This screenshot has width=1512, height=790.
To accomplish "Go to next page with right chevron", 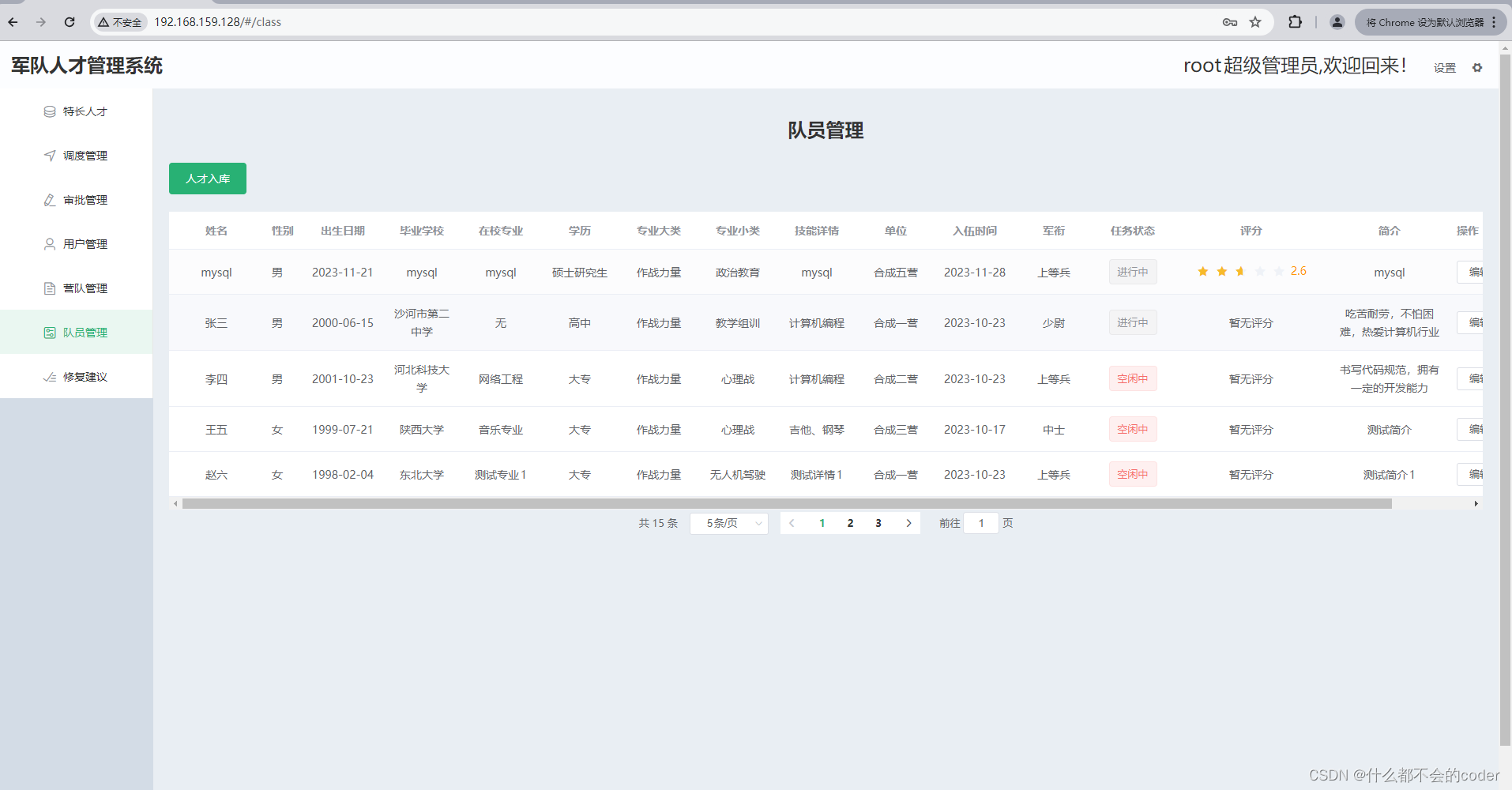I will pos(908,523).
